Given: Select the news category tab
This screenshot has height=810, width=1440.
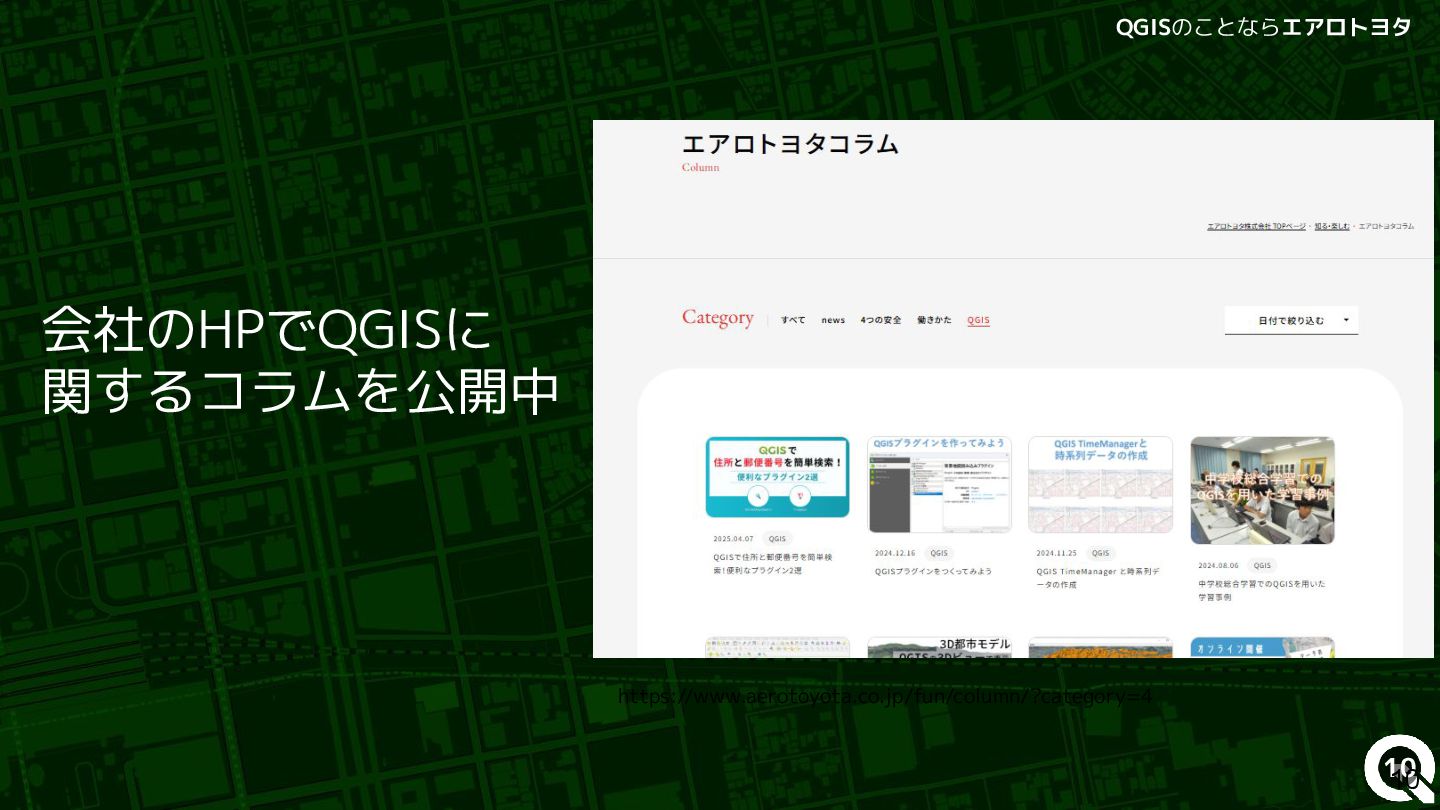Looking at the screenshot, I should click(833, 320).
